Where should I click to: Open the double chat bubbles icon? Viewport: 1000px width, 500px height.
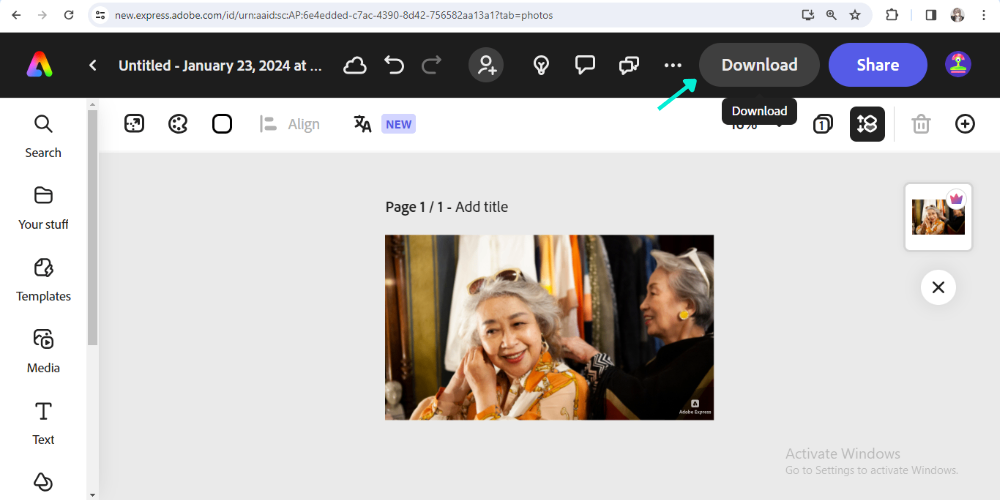point(629,65)
